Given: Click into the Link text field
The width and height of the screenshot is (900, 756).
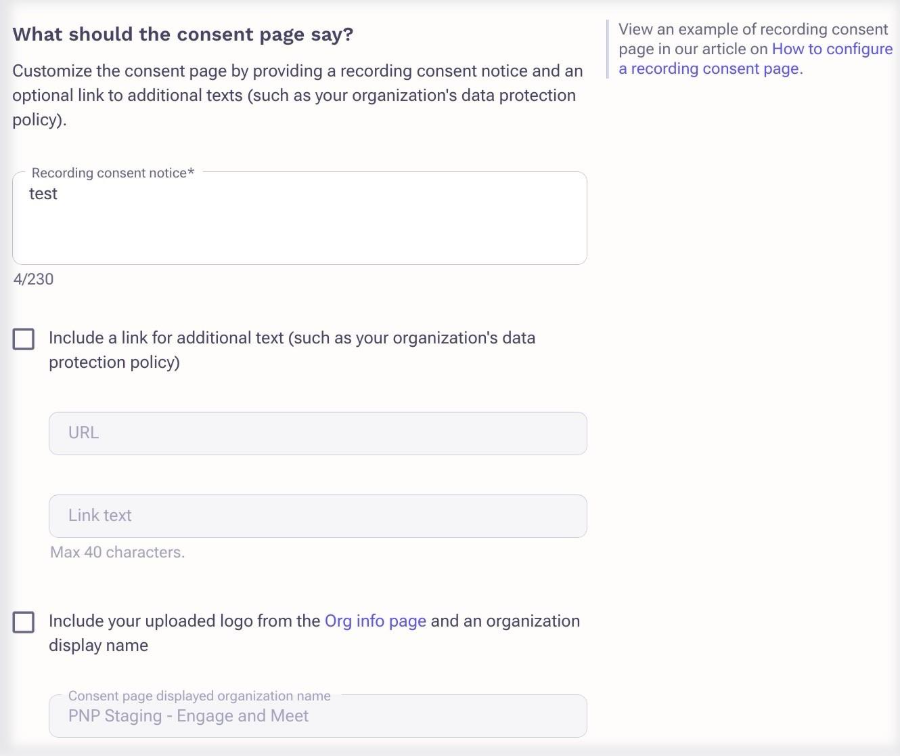Looking at the screenshot, I should (317, 516).
